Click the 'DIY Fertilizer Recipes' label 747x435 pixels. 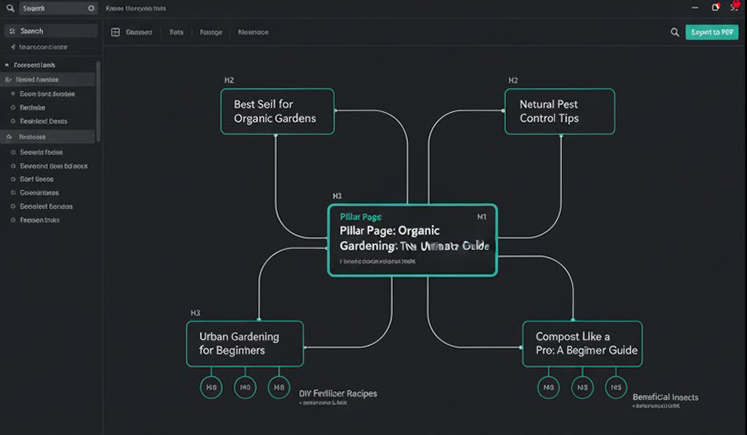pyautogui.click(x=338, y=394)
